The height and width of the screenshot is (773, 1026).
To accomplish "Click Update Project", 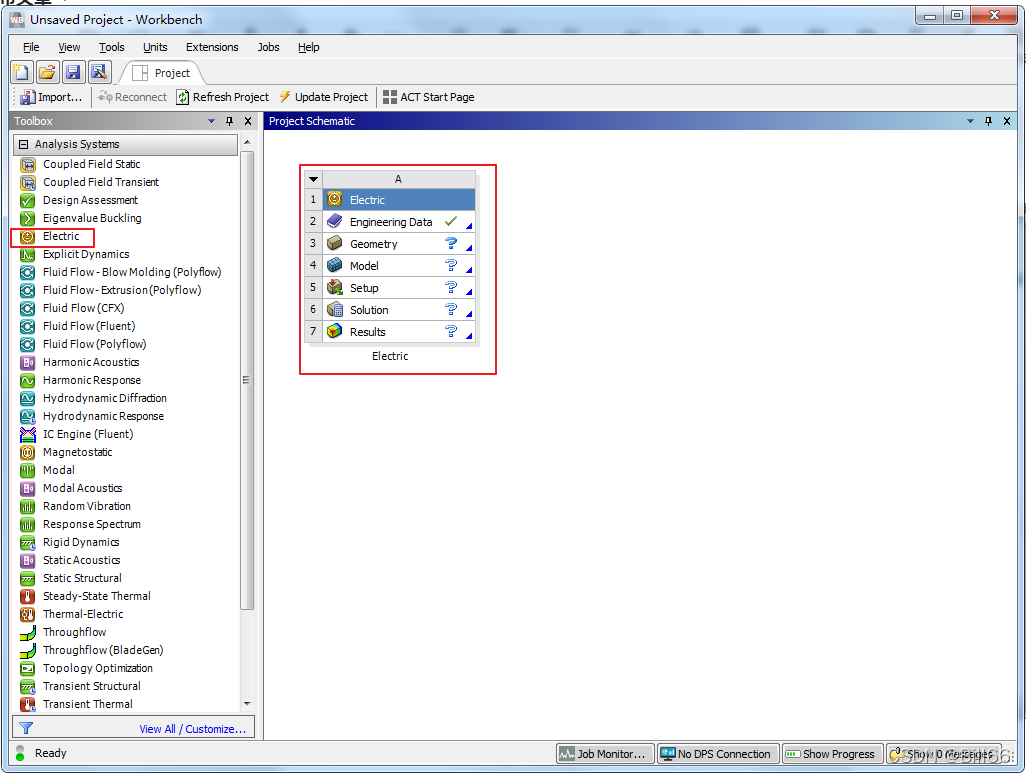I will point(323,97).
